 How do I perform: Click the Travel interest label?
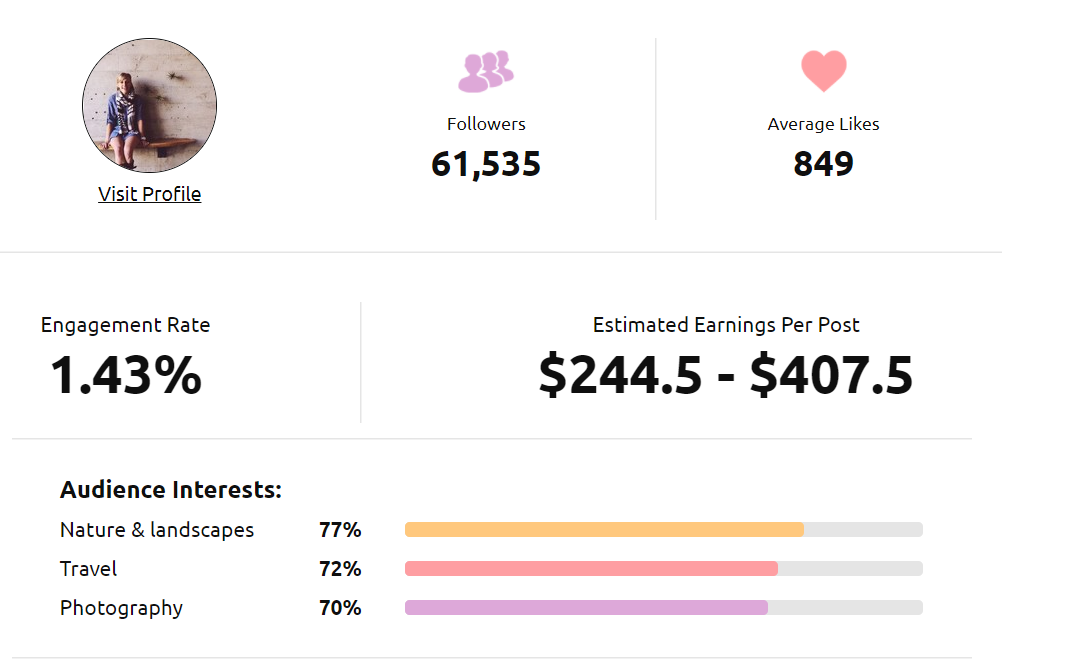pos(89,569)
